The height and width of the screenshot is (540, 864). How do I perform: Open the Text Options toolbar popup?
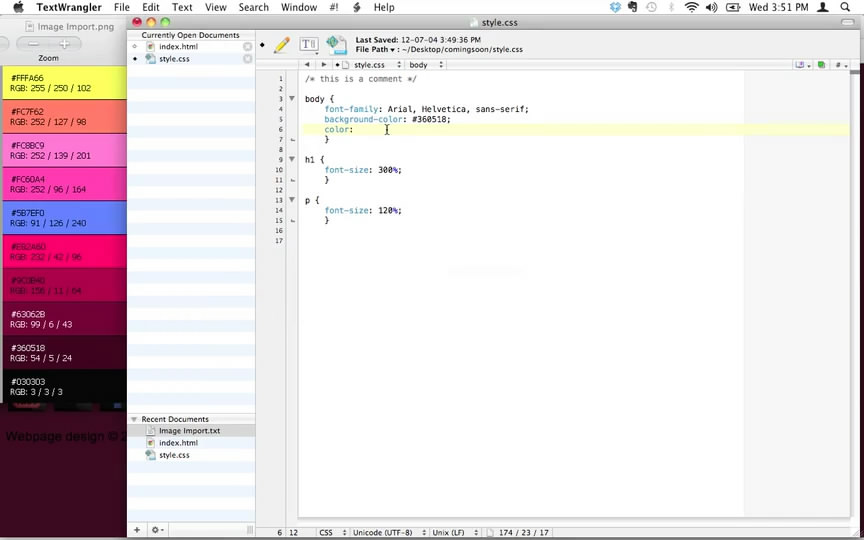click(x=309, y=45)
